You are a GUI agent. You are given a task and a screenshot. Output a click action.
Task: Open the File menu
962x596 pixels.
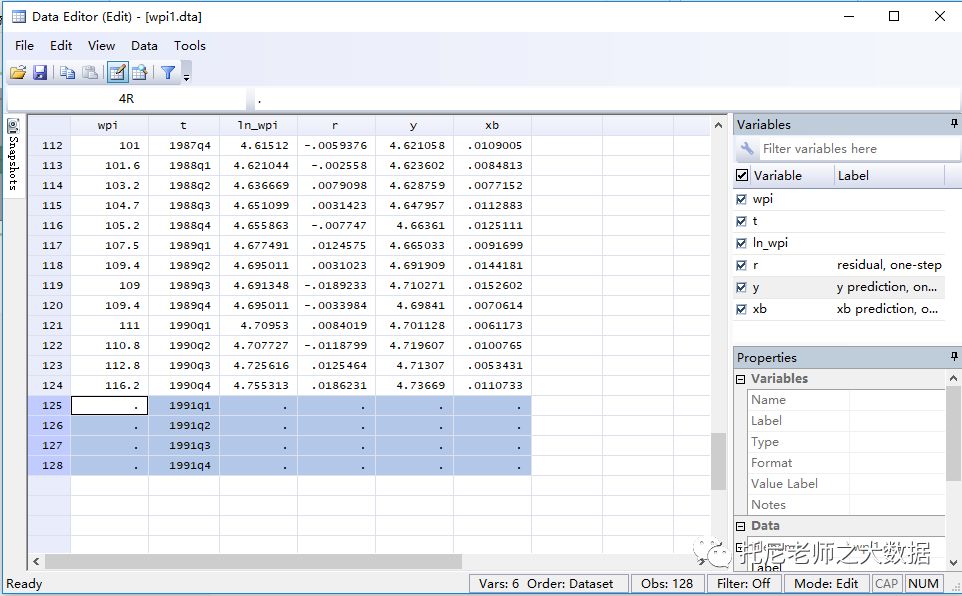click(x=25, y=45)
